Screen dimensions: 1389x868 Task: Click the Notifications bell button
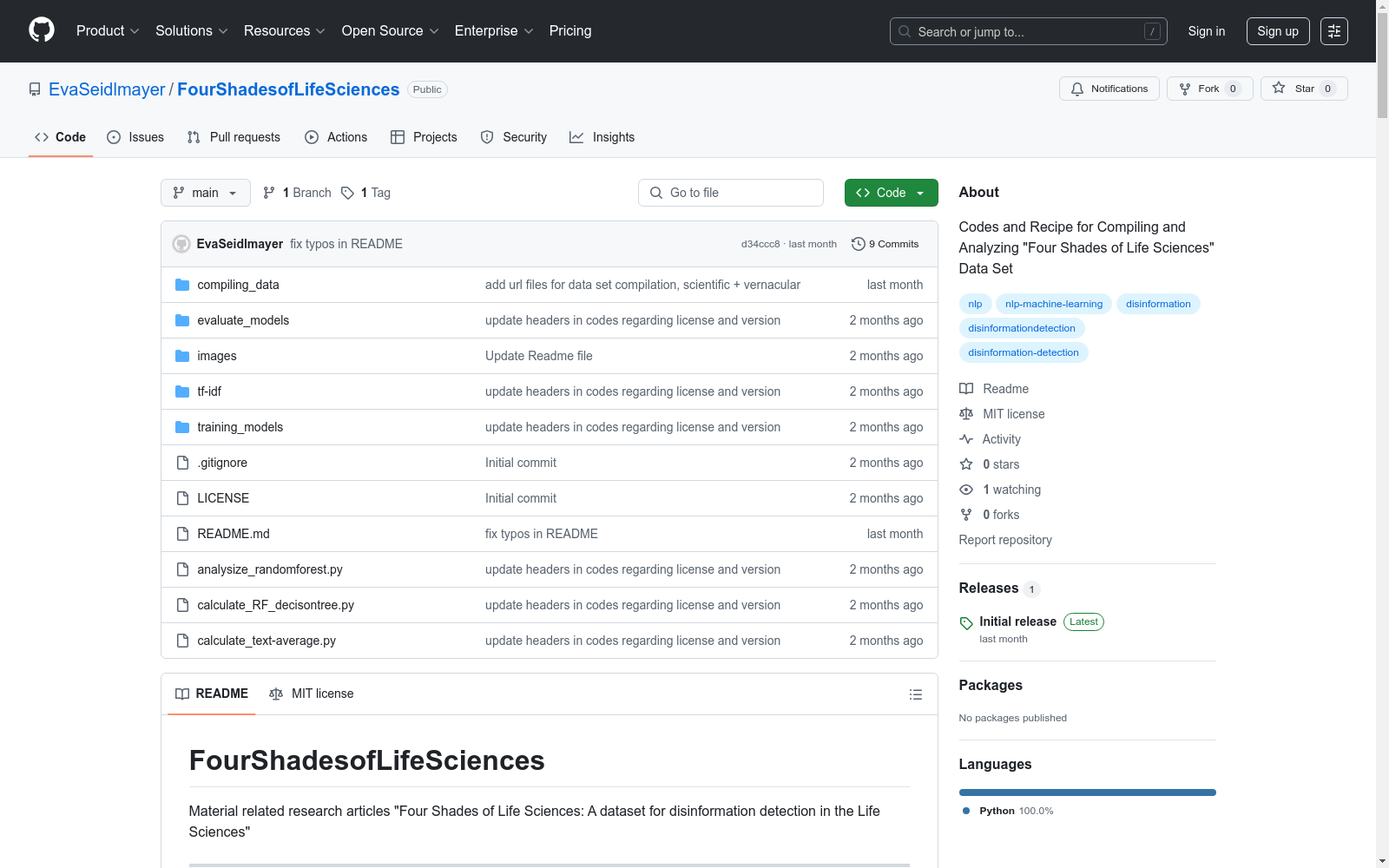coord(1109,89)
